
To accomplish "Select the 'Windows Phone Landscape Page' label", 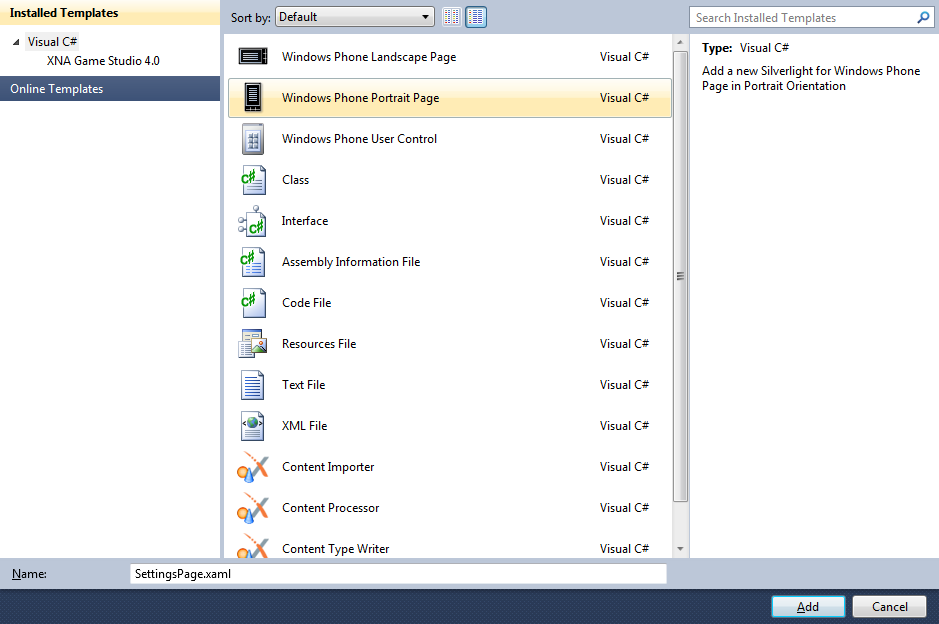I will [369, 57].
